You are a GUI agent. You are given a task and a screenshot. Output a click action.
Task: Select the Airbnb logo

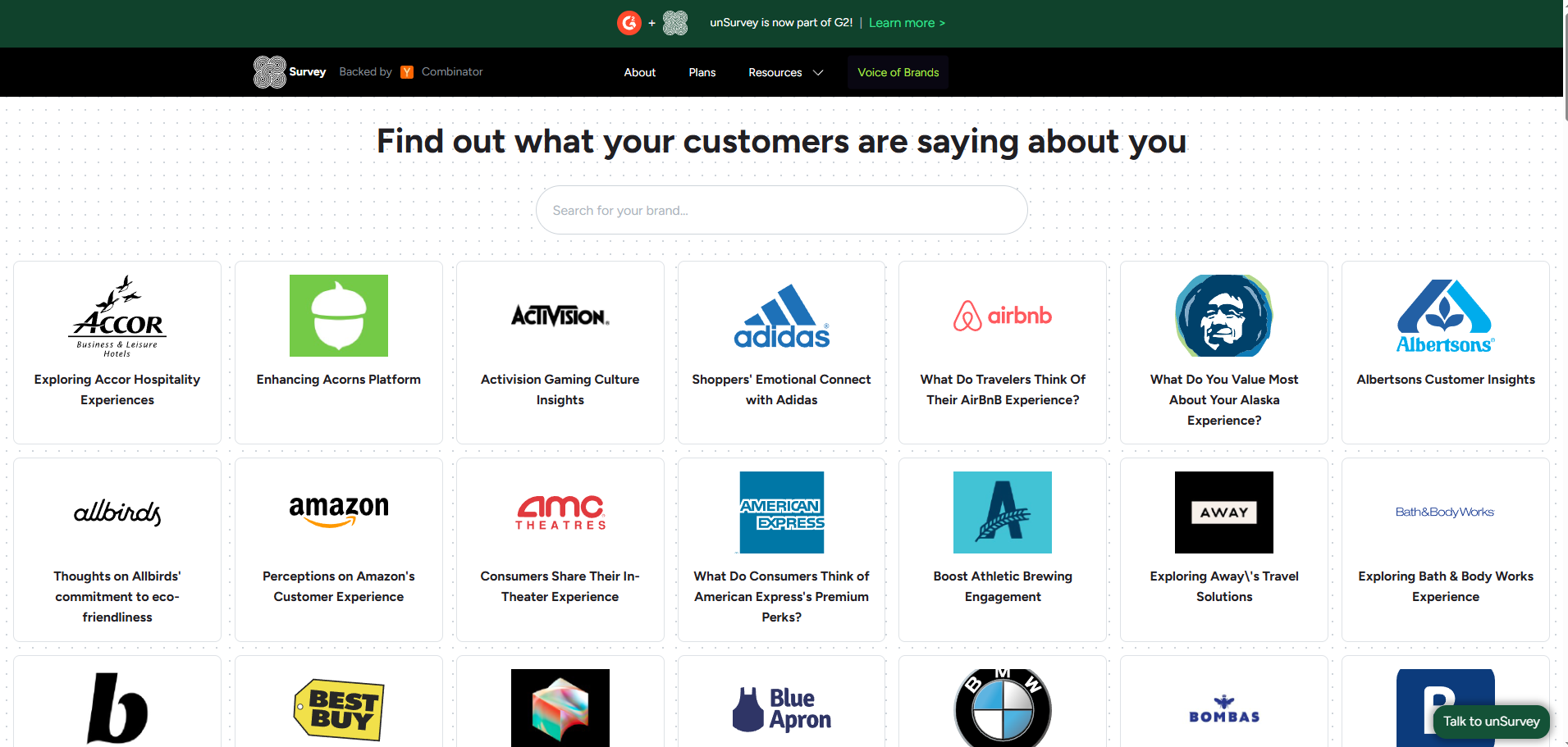pyautogui.click(x=1003, y=316)
